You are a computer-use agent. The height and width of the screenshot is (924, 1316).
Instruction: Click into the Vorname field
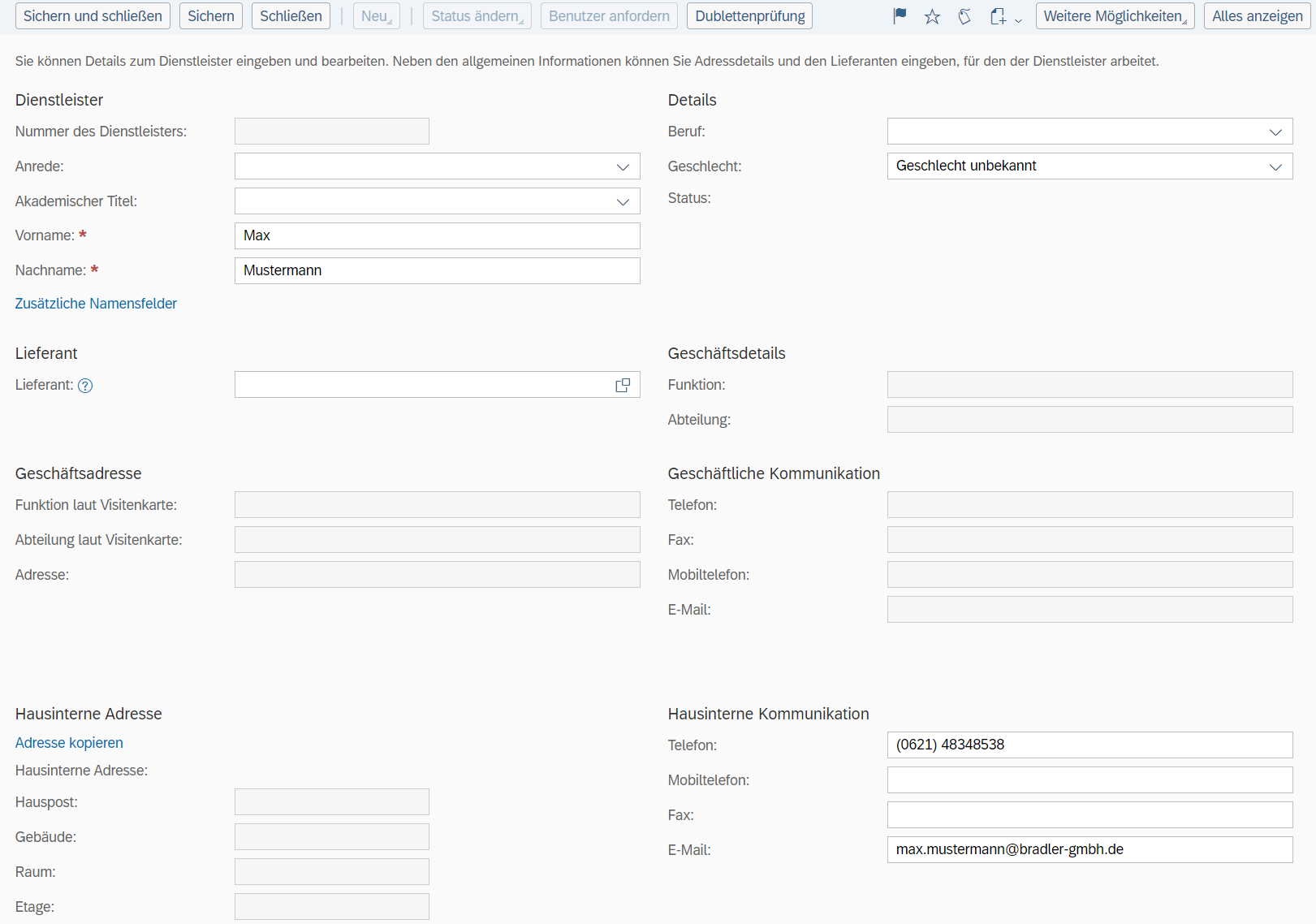[x=438, y=236]
